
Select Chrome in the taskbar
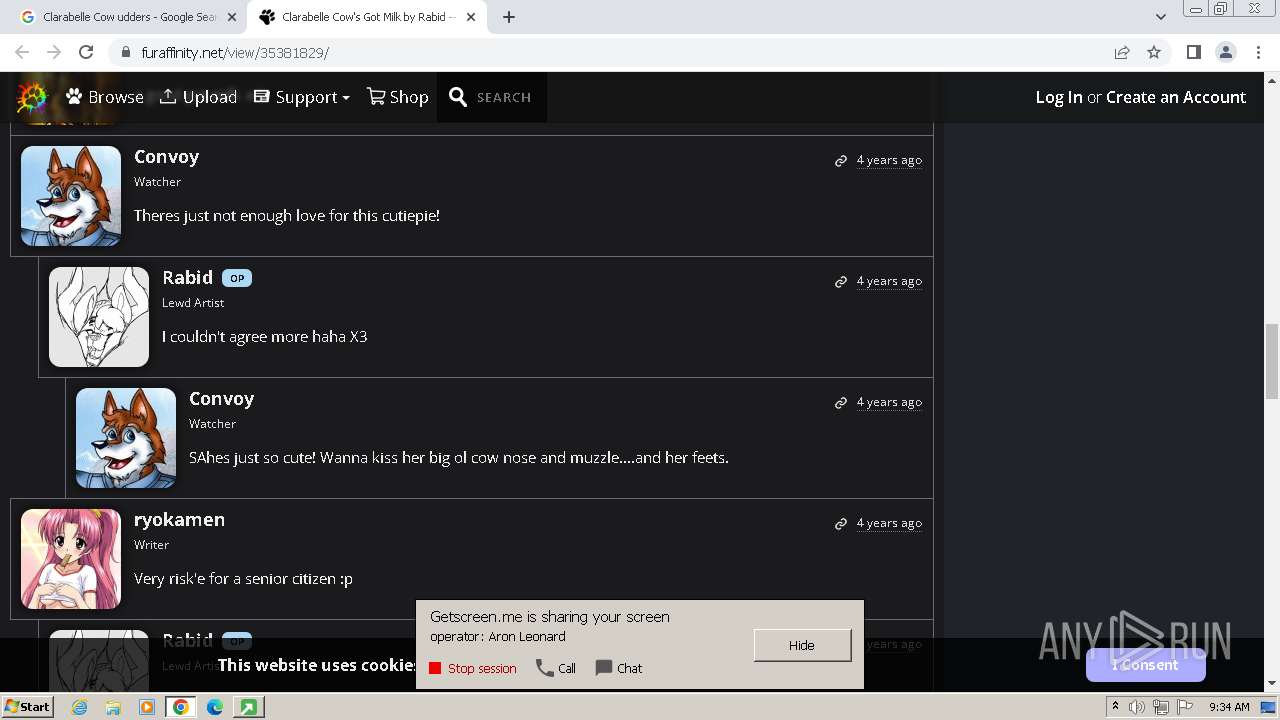[x=181, y=707]
